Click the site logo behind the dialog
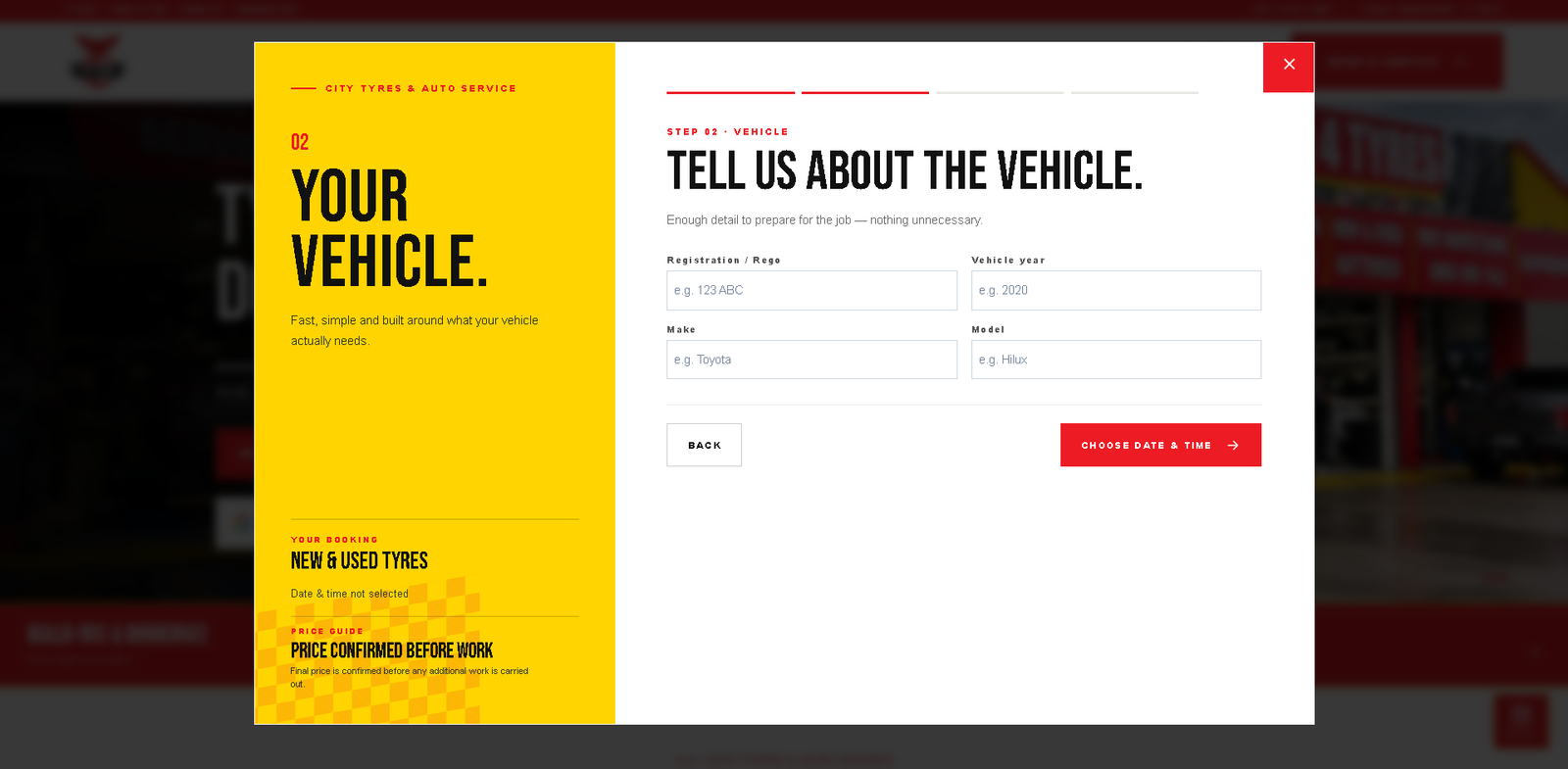 pos(98,62)
